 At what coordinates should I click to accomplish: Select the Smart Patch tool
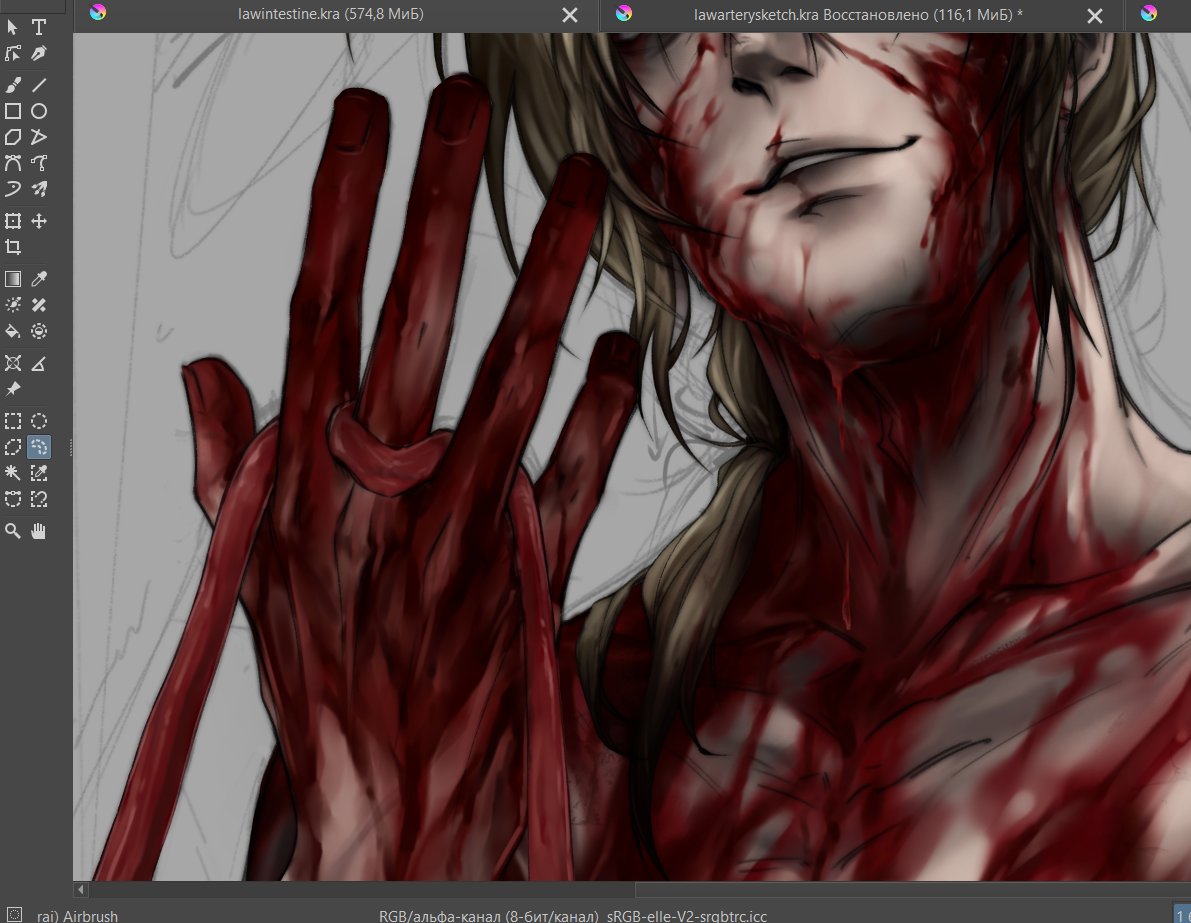pyautogui.click(x=39, y=305)
